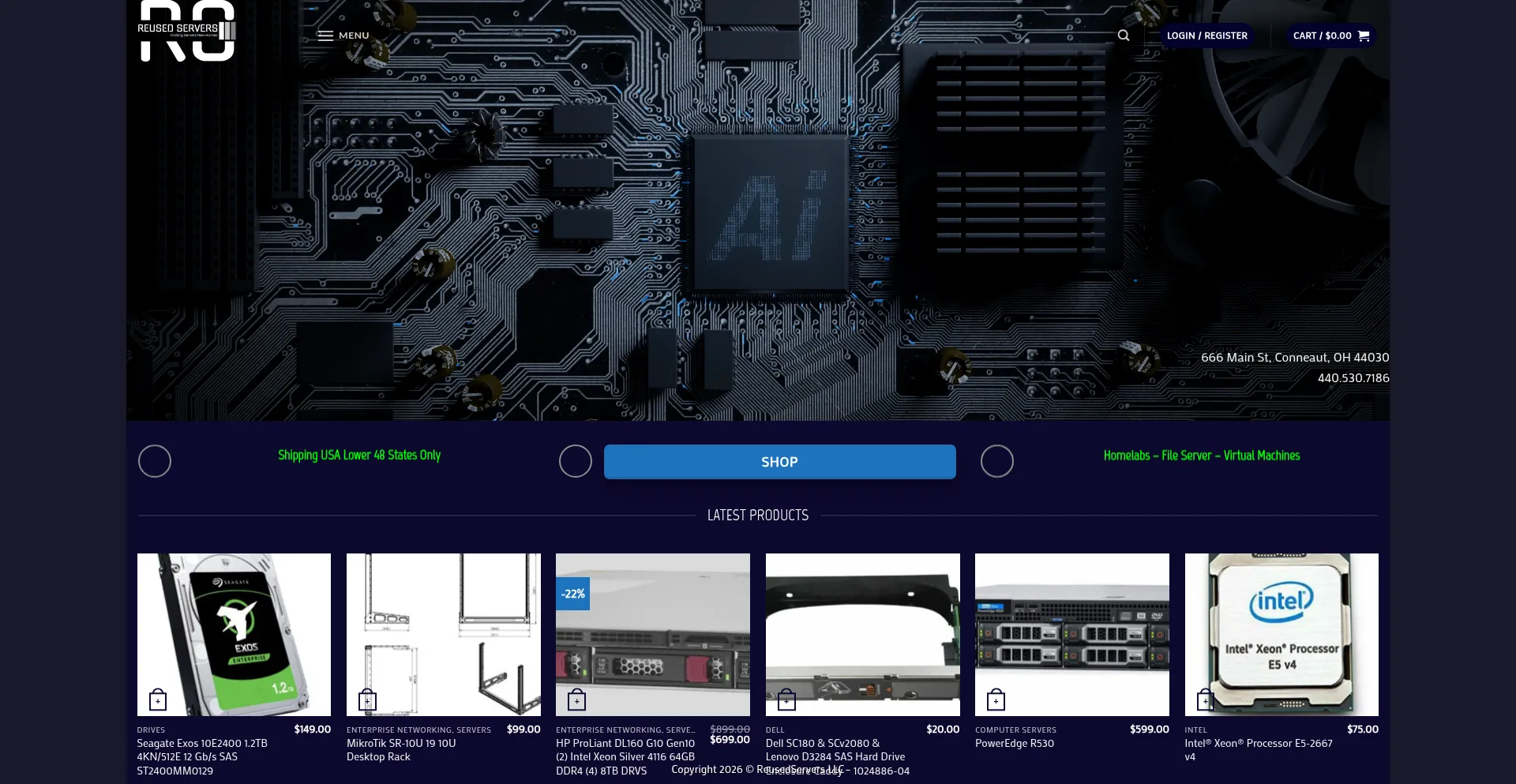Click the INTEL category label
This screenshot has width=1516, height=784.
point(1195,730)
